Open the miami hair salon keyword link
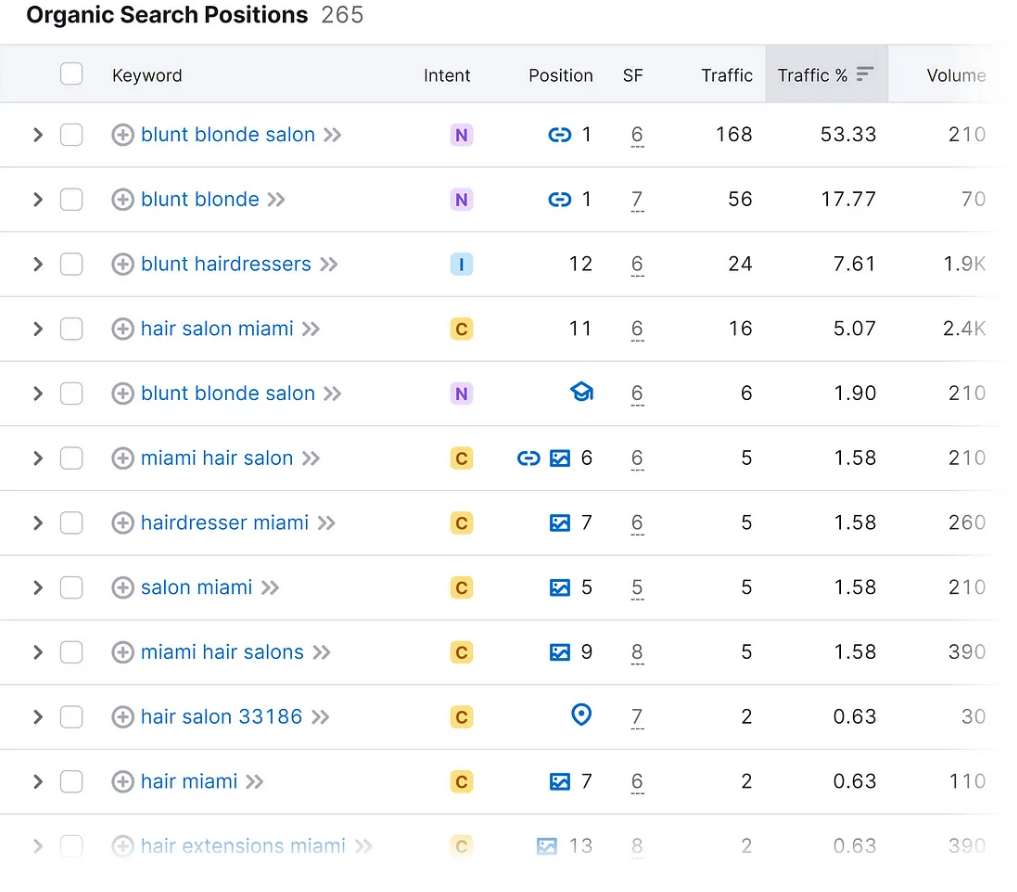Image resolution: width=1017 pixels, height=892 pixels. [x=217, y=458]
